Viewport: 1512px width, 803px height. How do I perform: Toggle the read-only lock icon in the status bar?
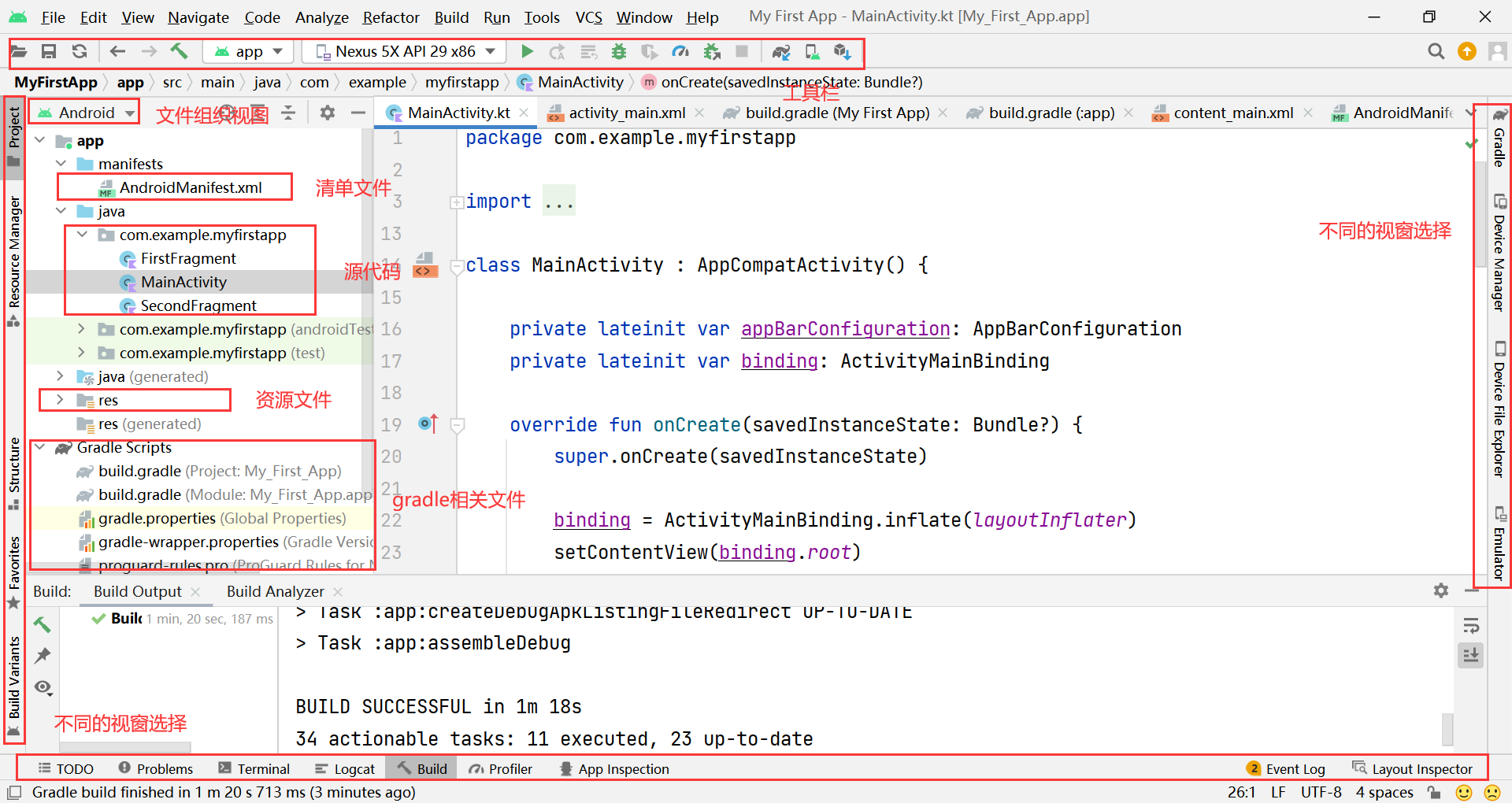(x=1433, y=792)
